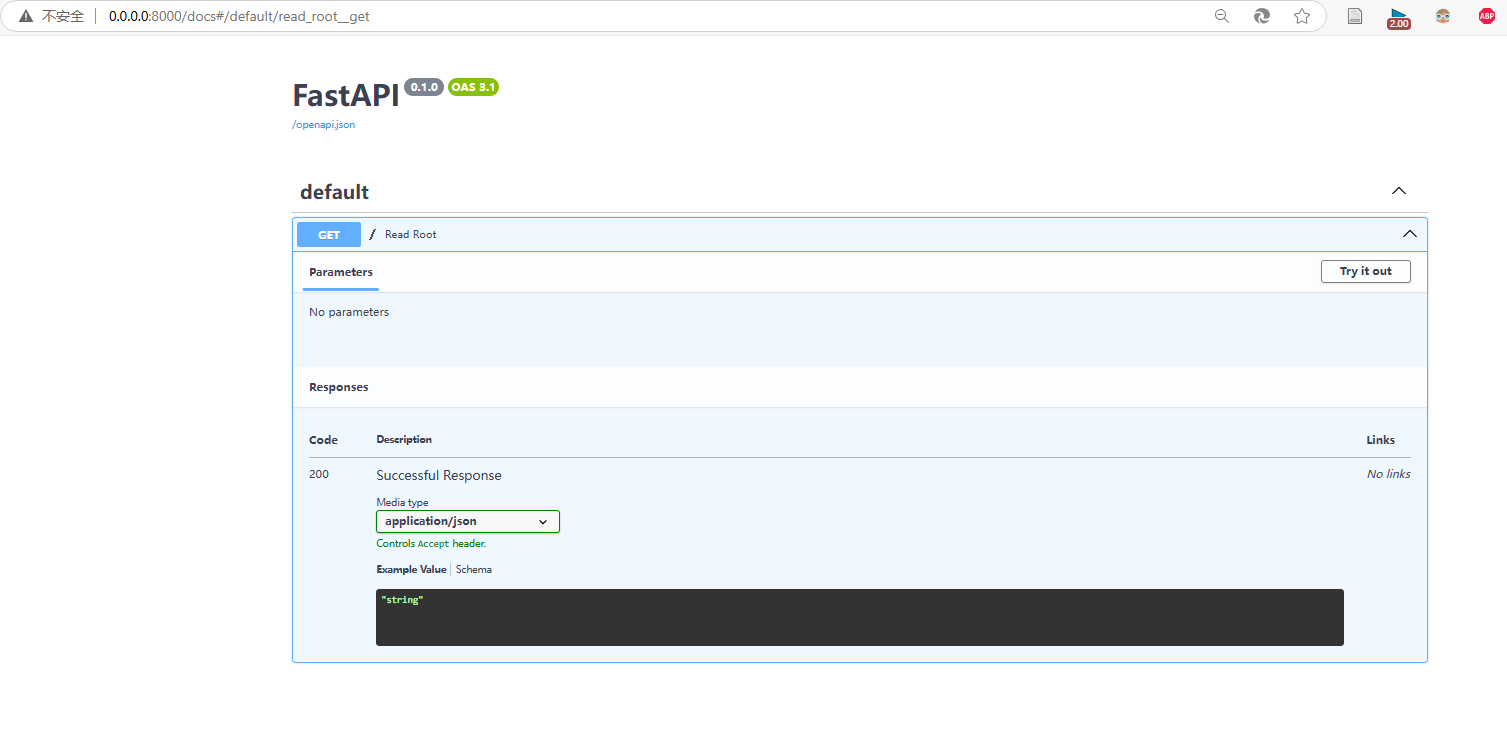The height and width of the screenshot is (733, 1507).
Task: Click the zoom magnifier icon in address bar
Action: (1221, 16)
